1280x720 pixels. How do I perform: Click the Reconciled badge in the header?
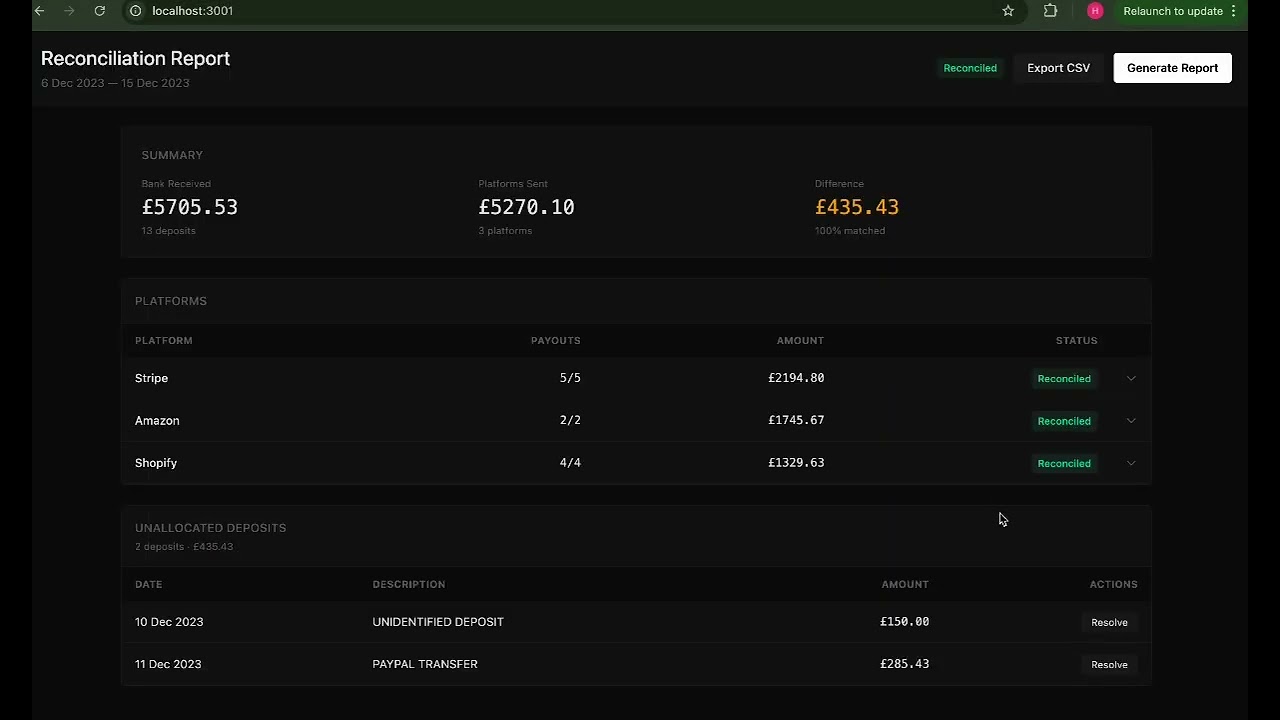(x=970, y=68)
